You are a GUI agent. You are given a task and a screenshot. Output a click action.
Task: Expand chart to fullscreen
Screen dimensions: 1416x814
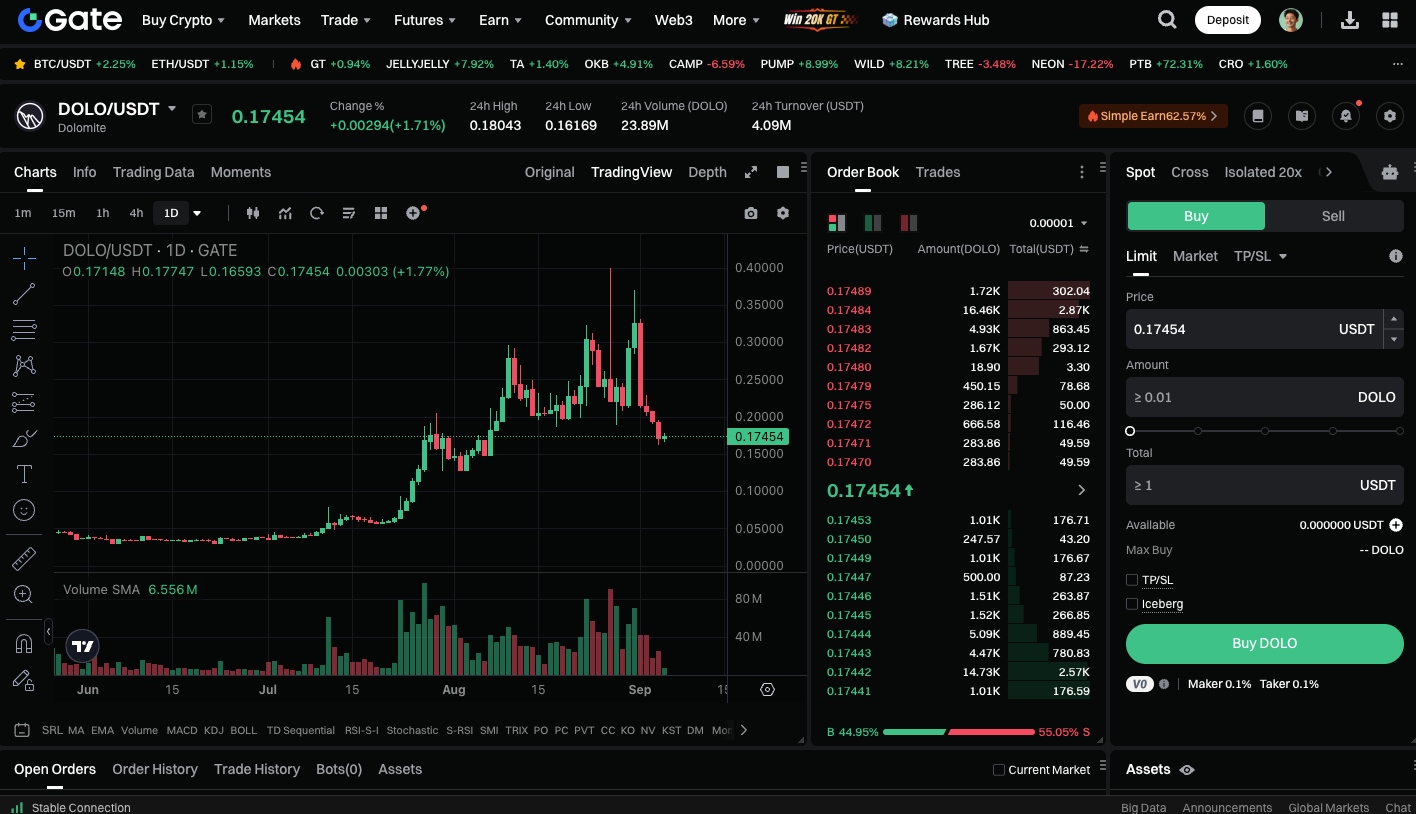pyautogui.click(x=751, y=172)
